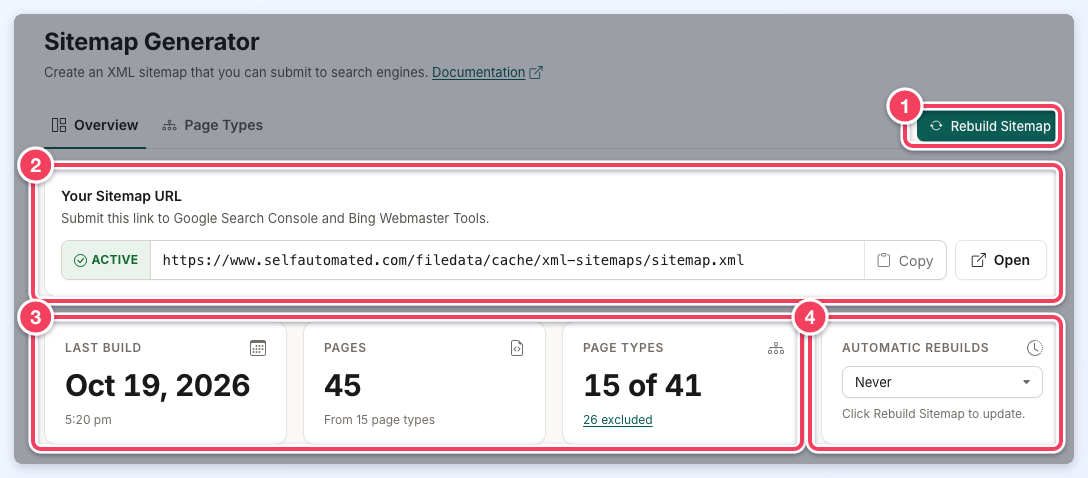Click the 'Click Rebuild Sitemap to update.' note
Screen dimensions: 1088x478
click(933, 414)
